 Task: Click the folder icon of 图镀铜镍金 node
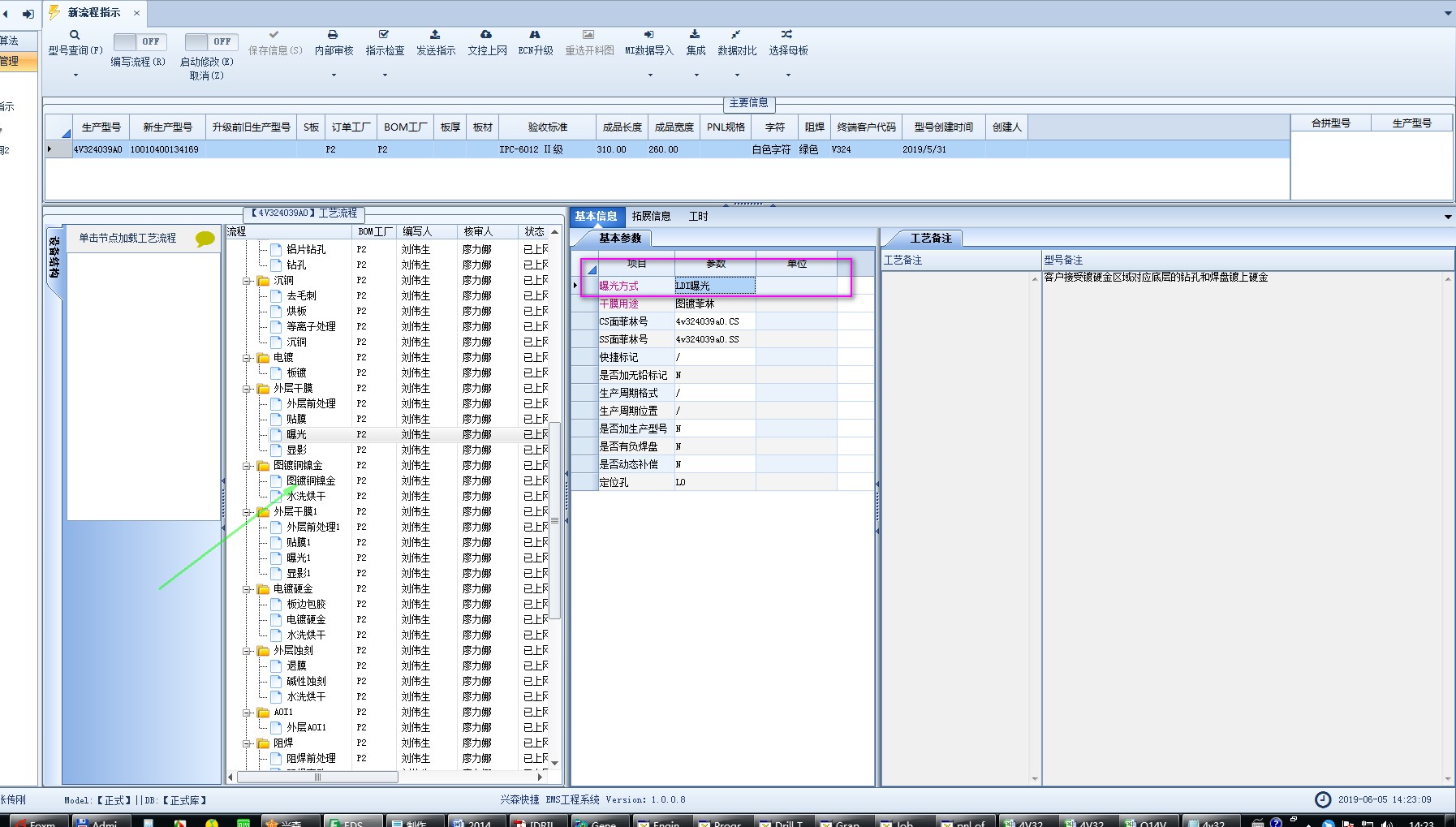click(x=263, y=466)
